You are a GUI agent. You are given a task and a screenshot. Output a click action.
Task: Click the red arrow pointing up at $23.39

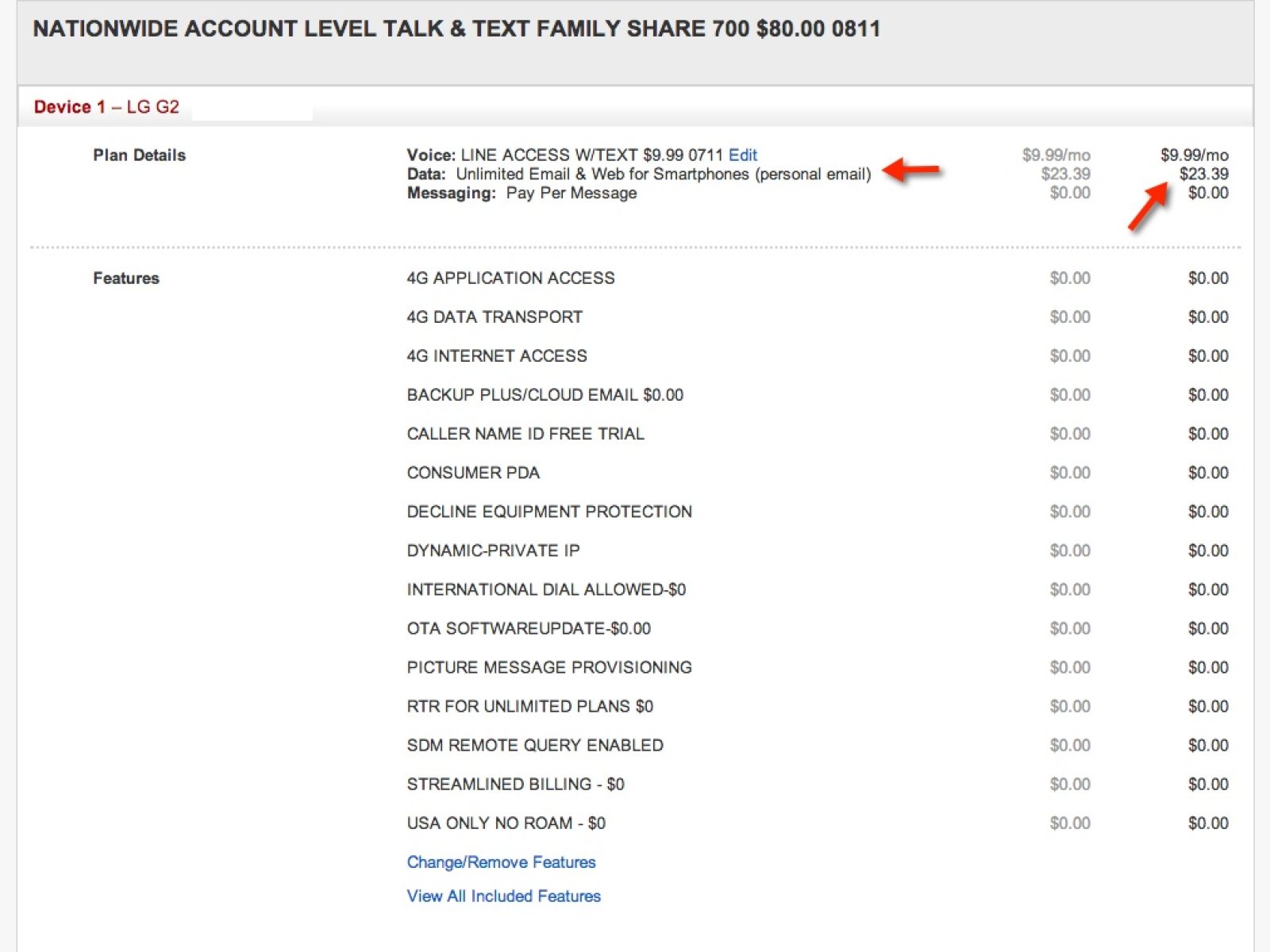(1148, 207)
